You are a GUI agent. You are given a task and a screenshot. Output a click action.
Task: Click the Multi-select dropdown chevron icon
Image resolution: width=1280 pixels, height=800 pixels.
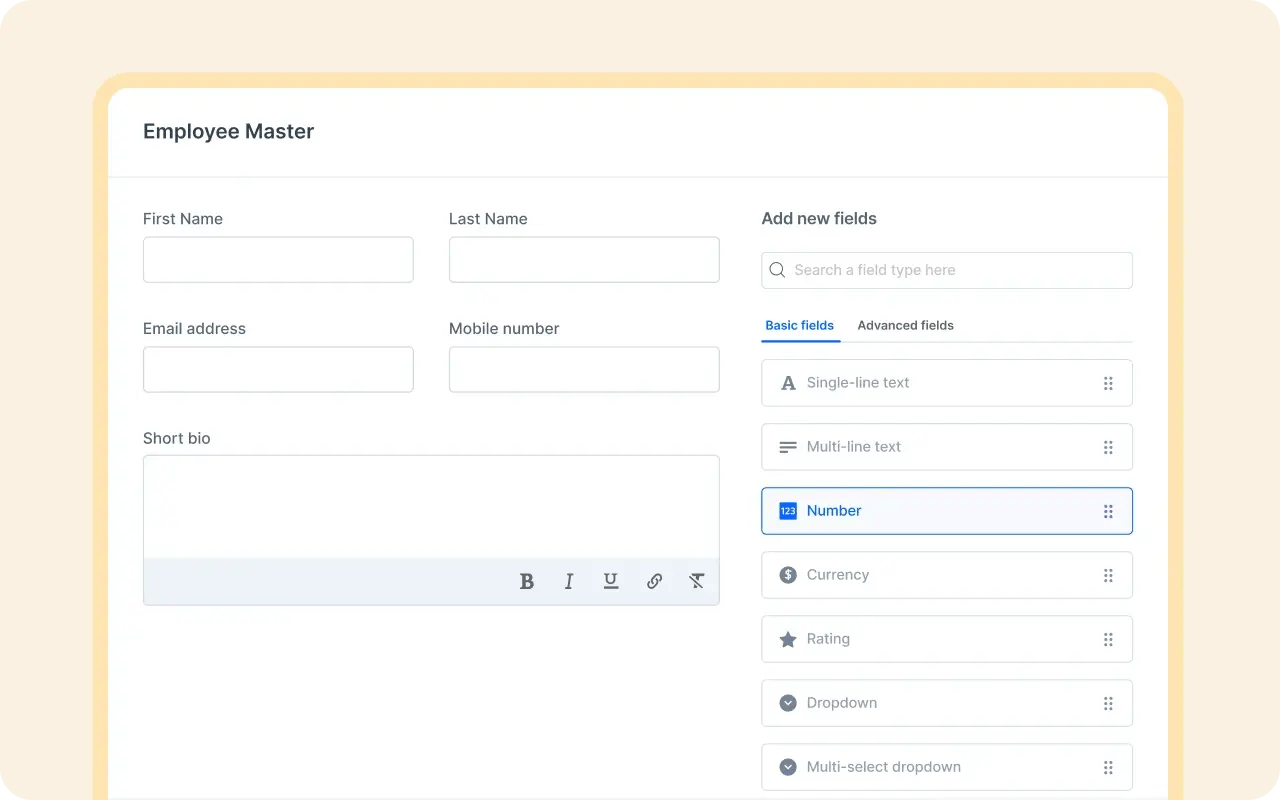pos(788,767)
